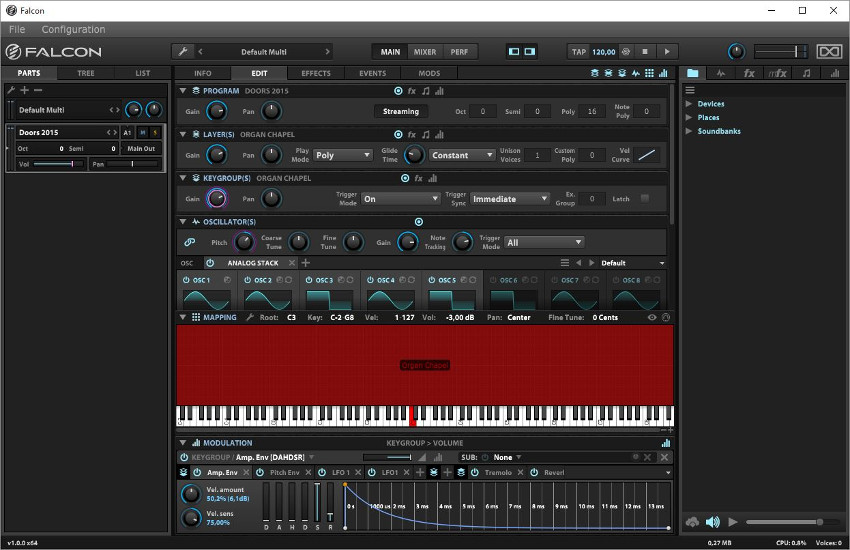Toggle OSC 3 power button
The image size is (850, 550).
(308, 280)
